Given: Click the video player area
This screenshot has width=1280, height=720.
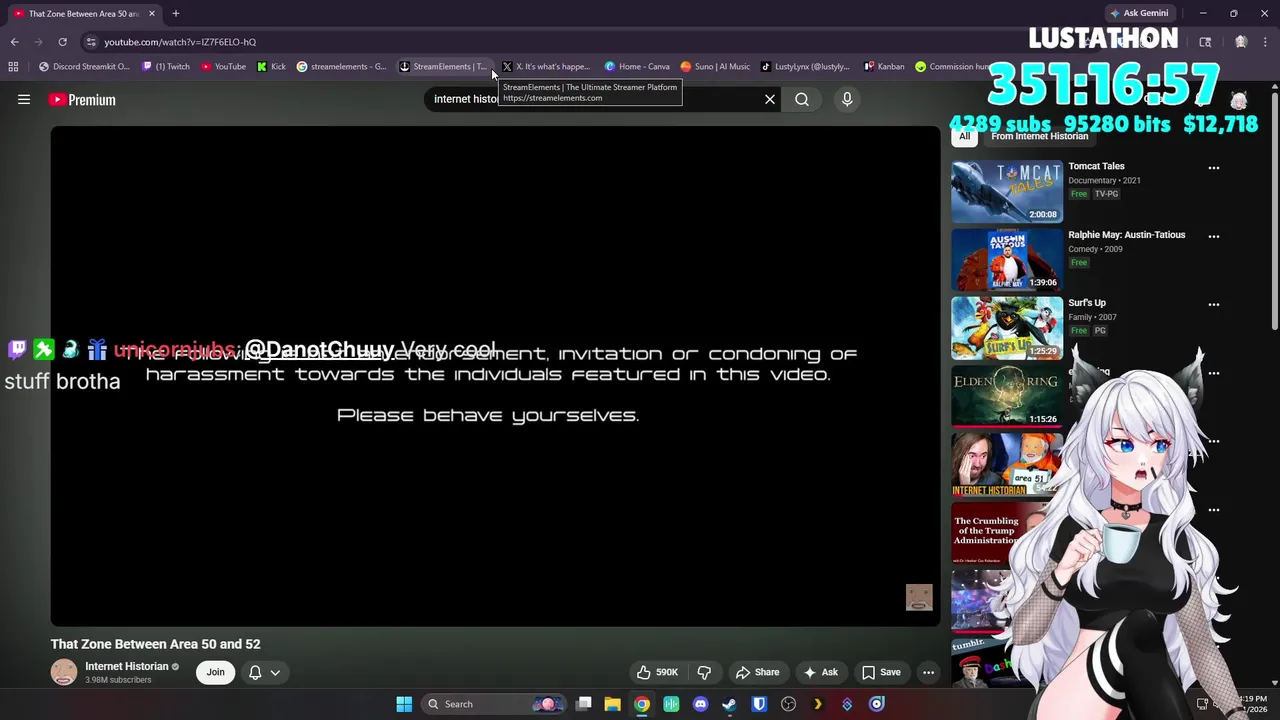Looking at the screenshot, I should point(495,375).
